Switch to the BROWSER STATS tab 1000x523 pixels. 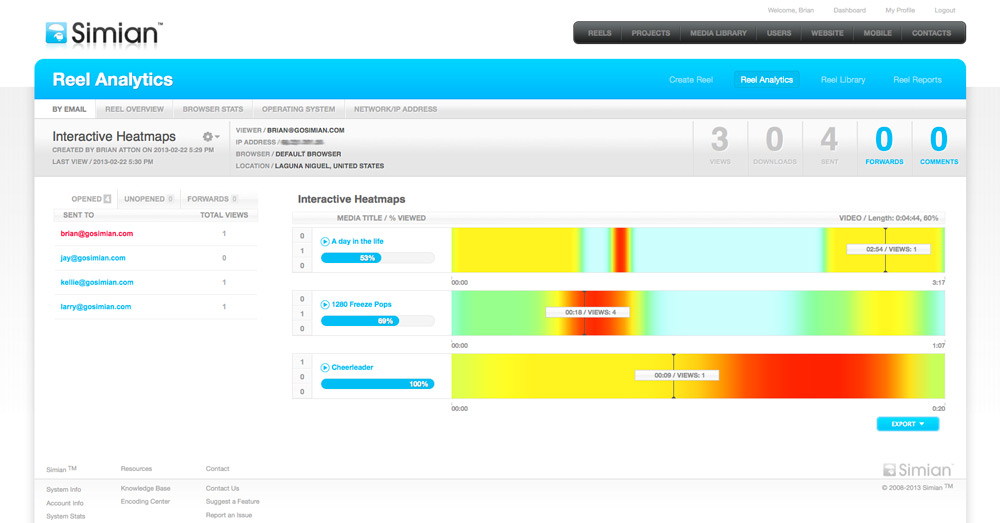(x=212, y=109)
